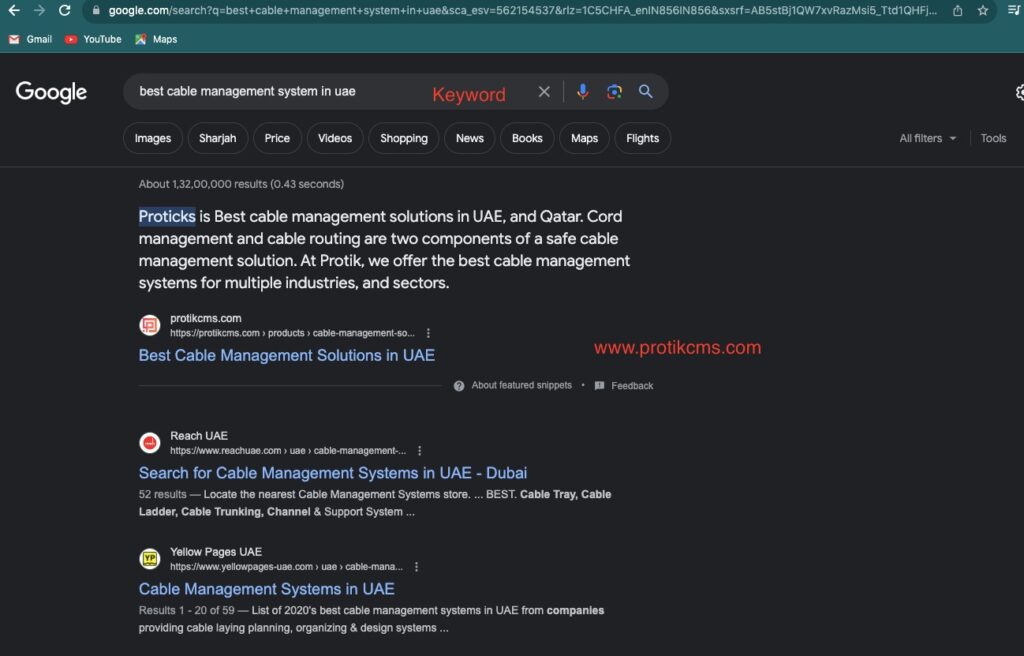The width and height of the screenshot is (1024, 656).
Task: Click the Reach UAE site name
Action: pos(199,436)
